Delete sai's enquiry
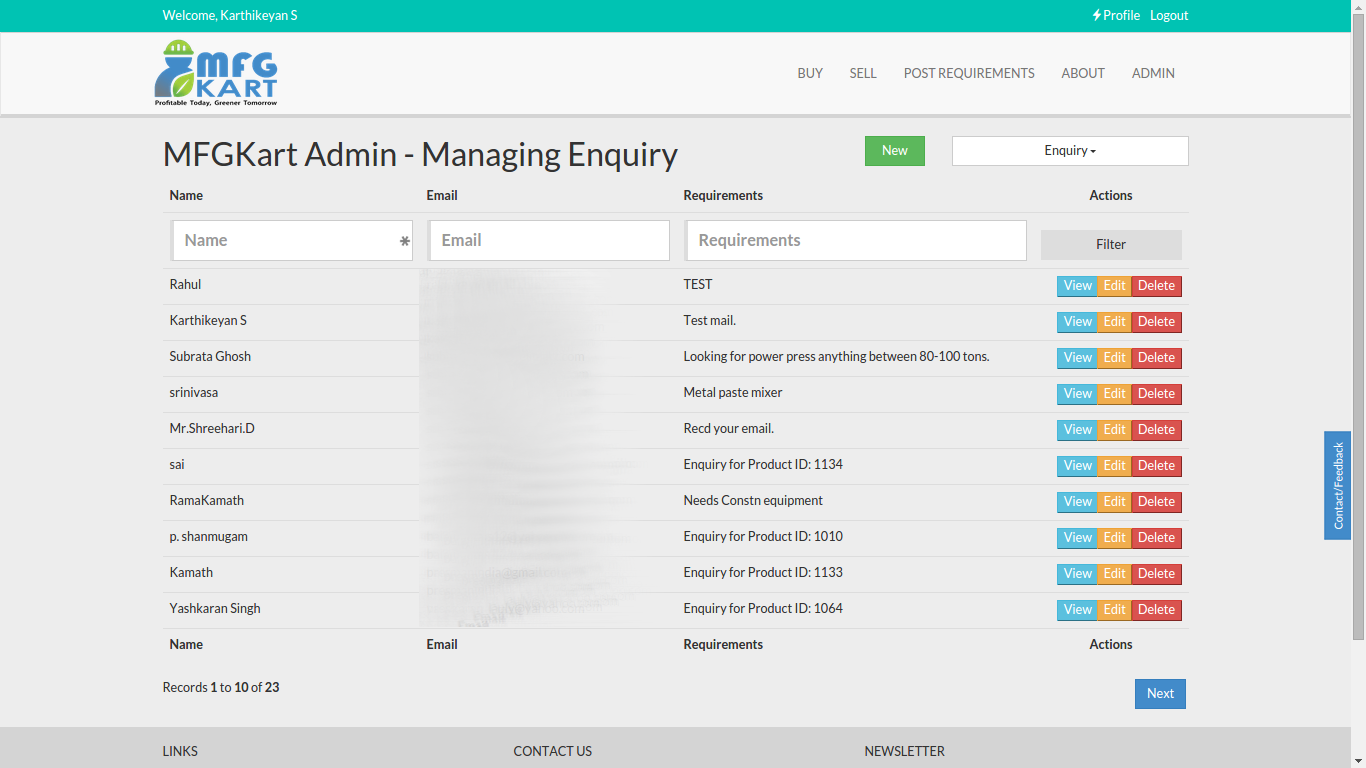This screenshot has width=1366, height=768. pos(1156,466)
